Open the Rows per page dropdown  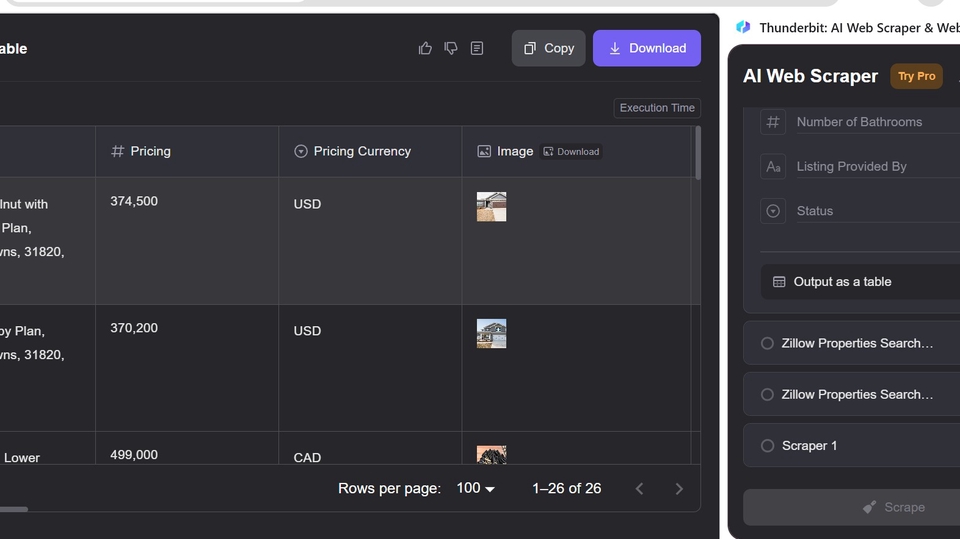(x=475, y=489)
